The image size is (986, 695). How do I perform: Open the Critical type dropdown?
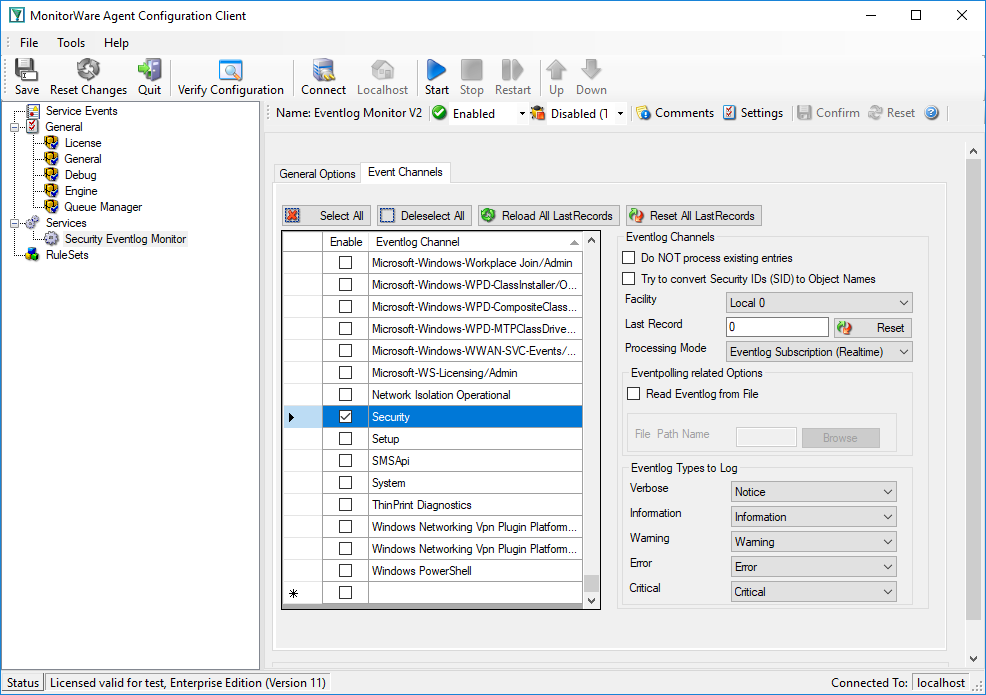tap(814, 592)
